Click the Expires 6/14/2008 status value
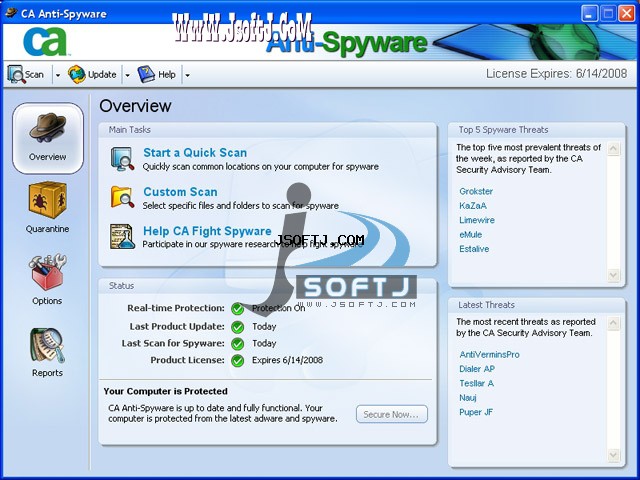The image size is (640, 480). coord(287,360)
